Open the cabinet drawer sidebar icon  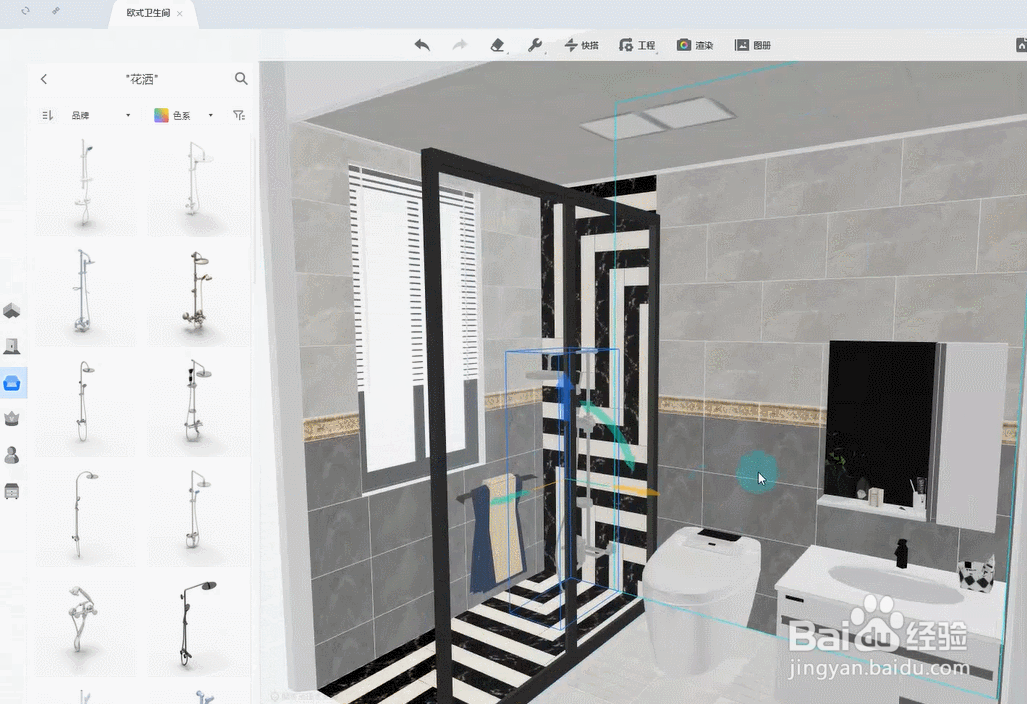click(x=12, y=491)
